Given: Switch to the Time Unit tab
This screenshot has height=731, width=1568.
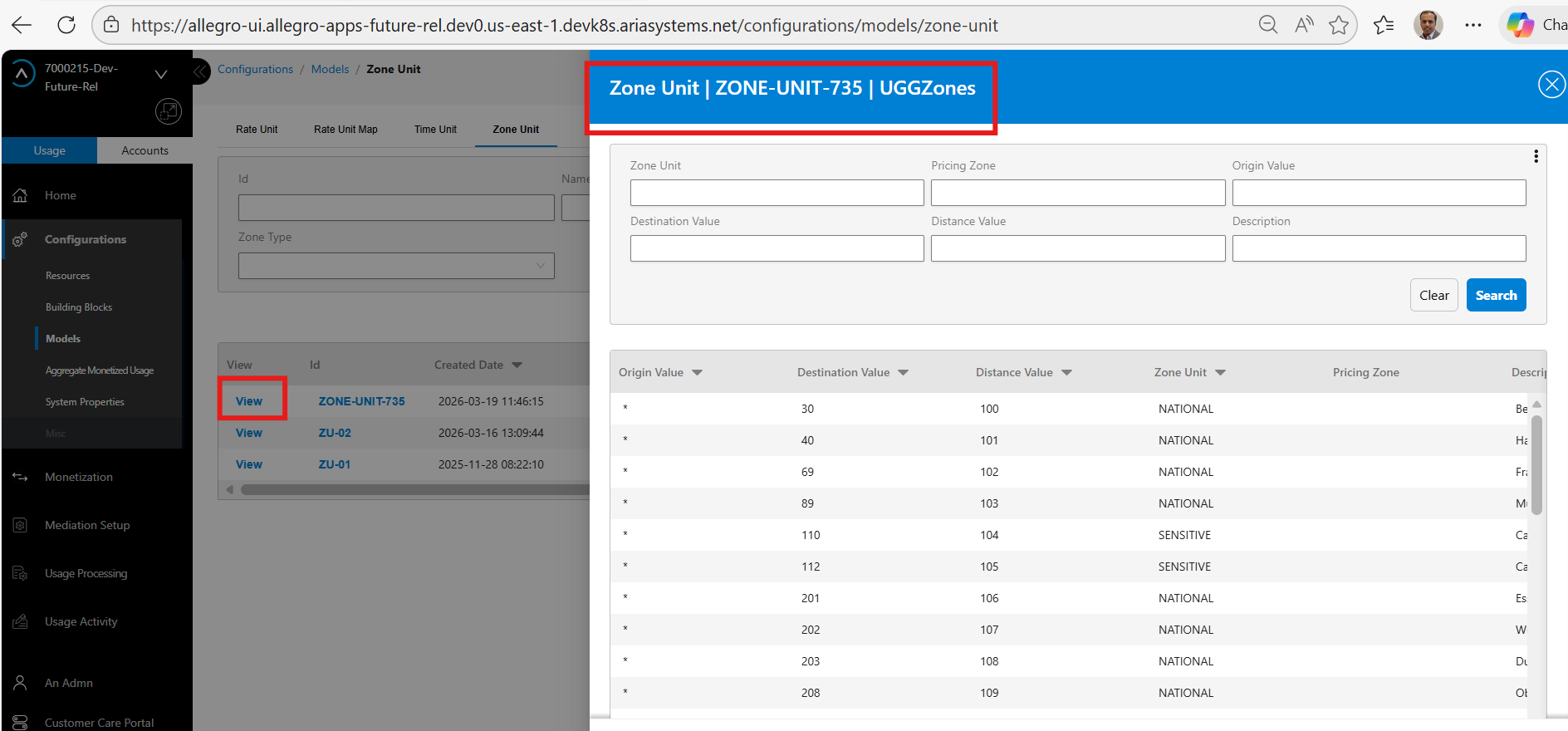Looking at the screenshot, I should coord(435,130).
